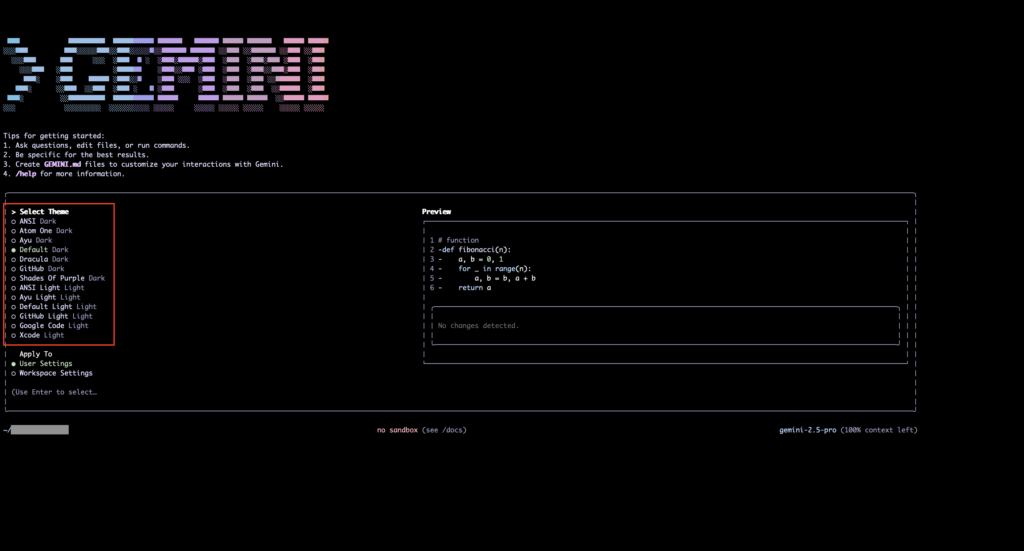Image resolution: width=1024 pixels, height=551 pixels.
Task: Select the Default Dark theme radio
Action: tap(40, 249)
